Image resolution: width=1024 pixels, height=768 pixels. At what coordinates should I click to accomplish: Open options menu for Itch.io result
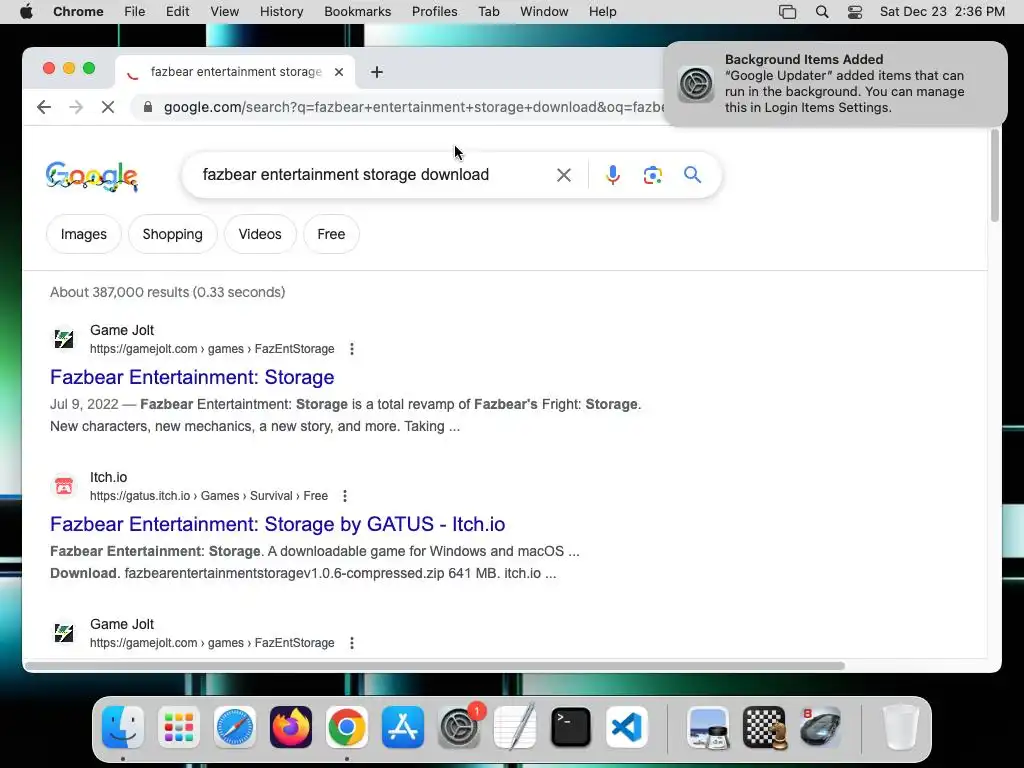pos(345,496)
